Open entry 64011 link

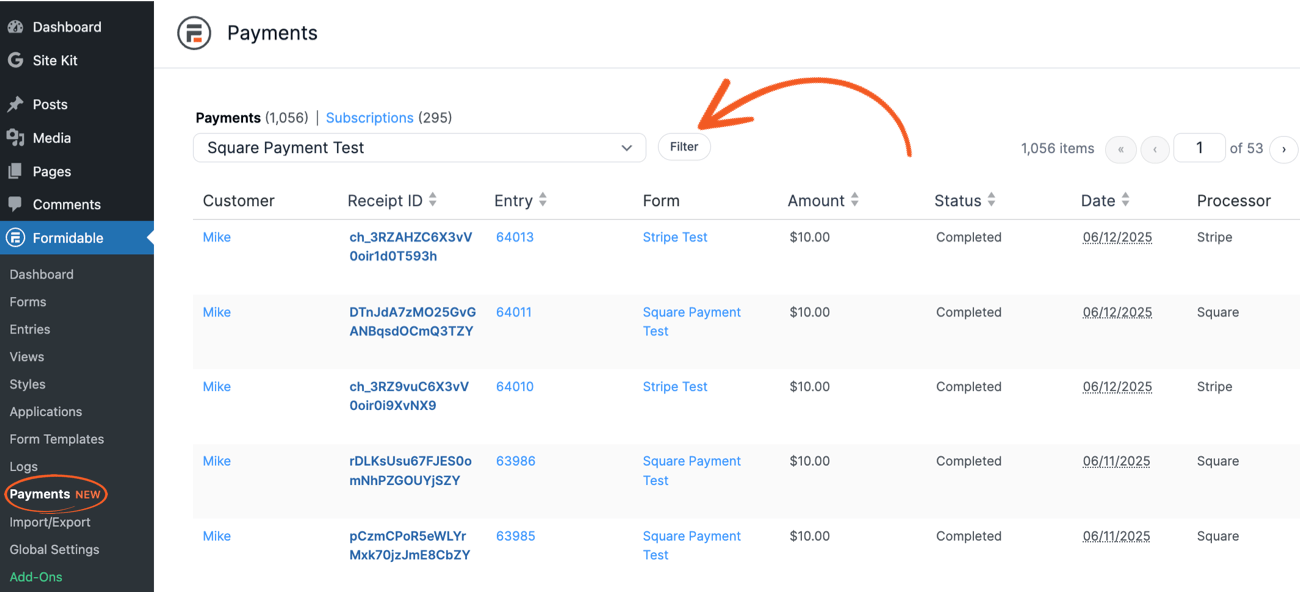click(514, 313)
